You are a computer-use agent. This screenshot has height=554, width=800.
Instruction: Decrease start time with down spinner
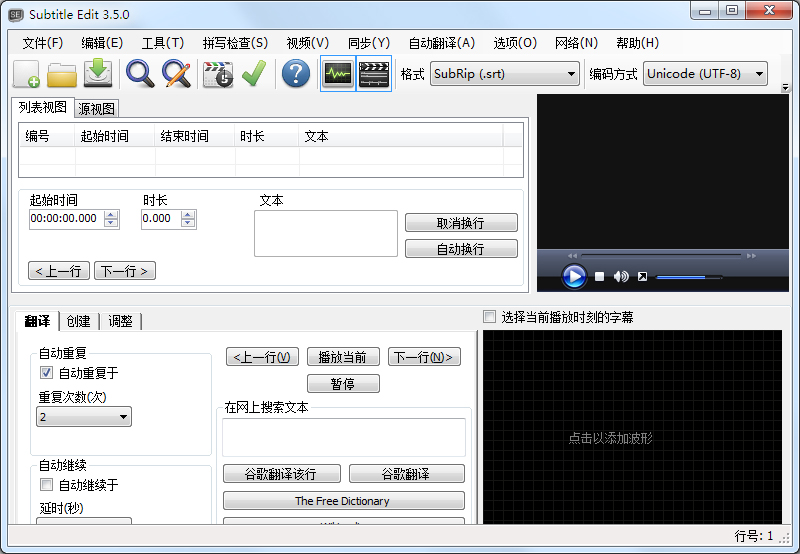click(x=111, y=223)
